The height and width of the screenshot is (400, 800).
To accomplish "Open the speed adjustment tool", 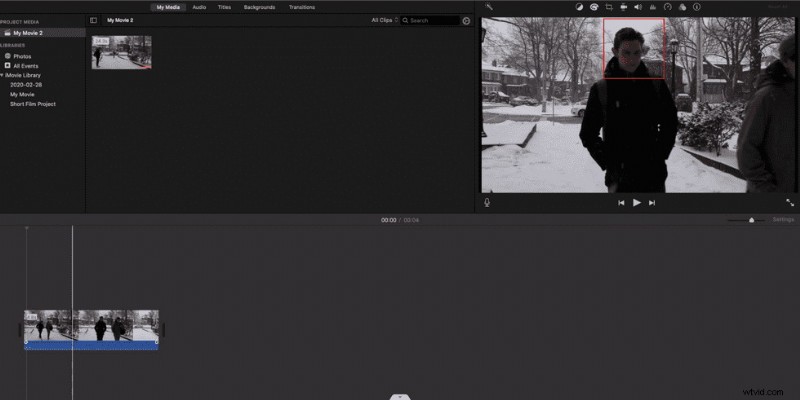I will [x=667, y=7].
